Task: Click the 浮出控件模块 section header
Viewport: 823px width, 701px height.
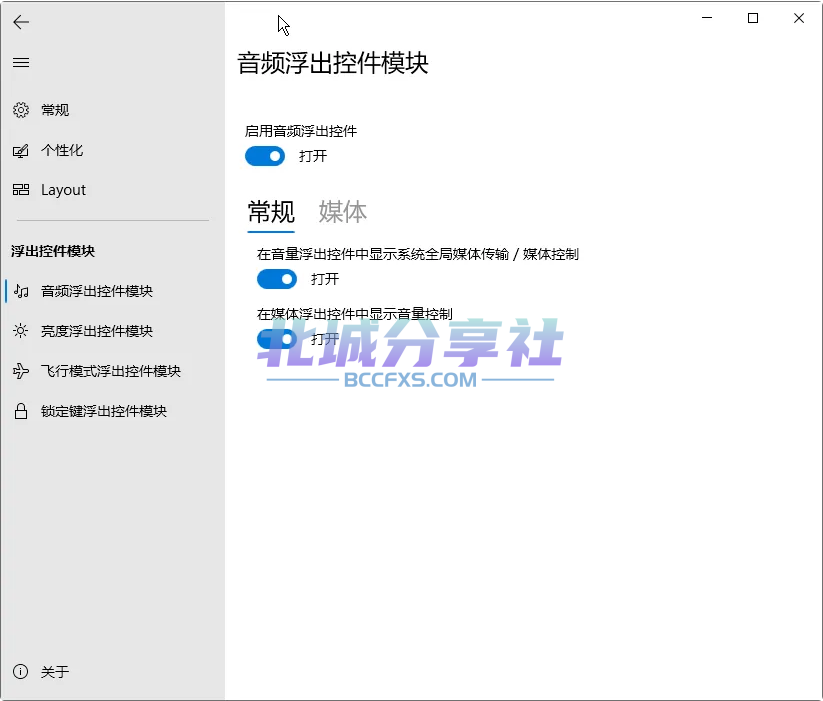Action: click(x=53, y=251)
